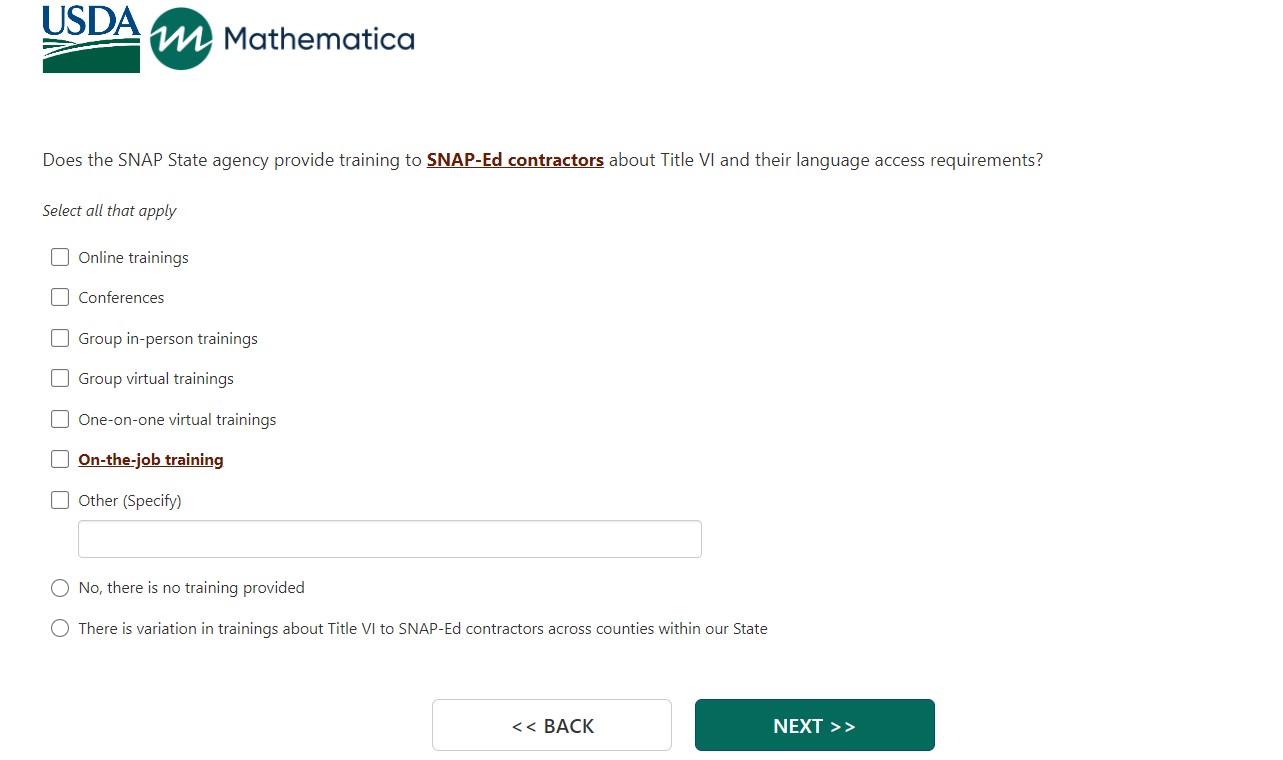Click the Mathematica wordmark text
Viewport: 1283px width, 760px height.
point(319,39)
